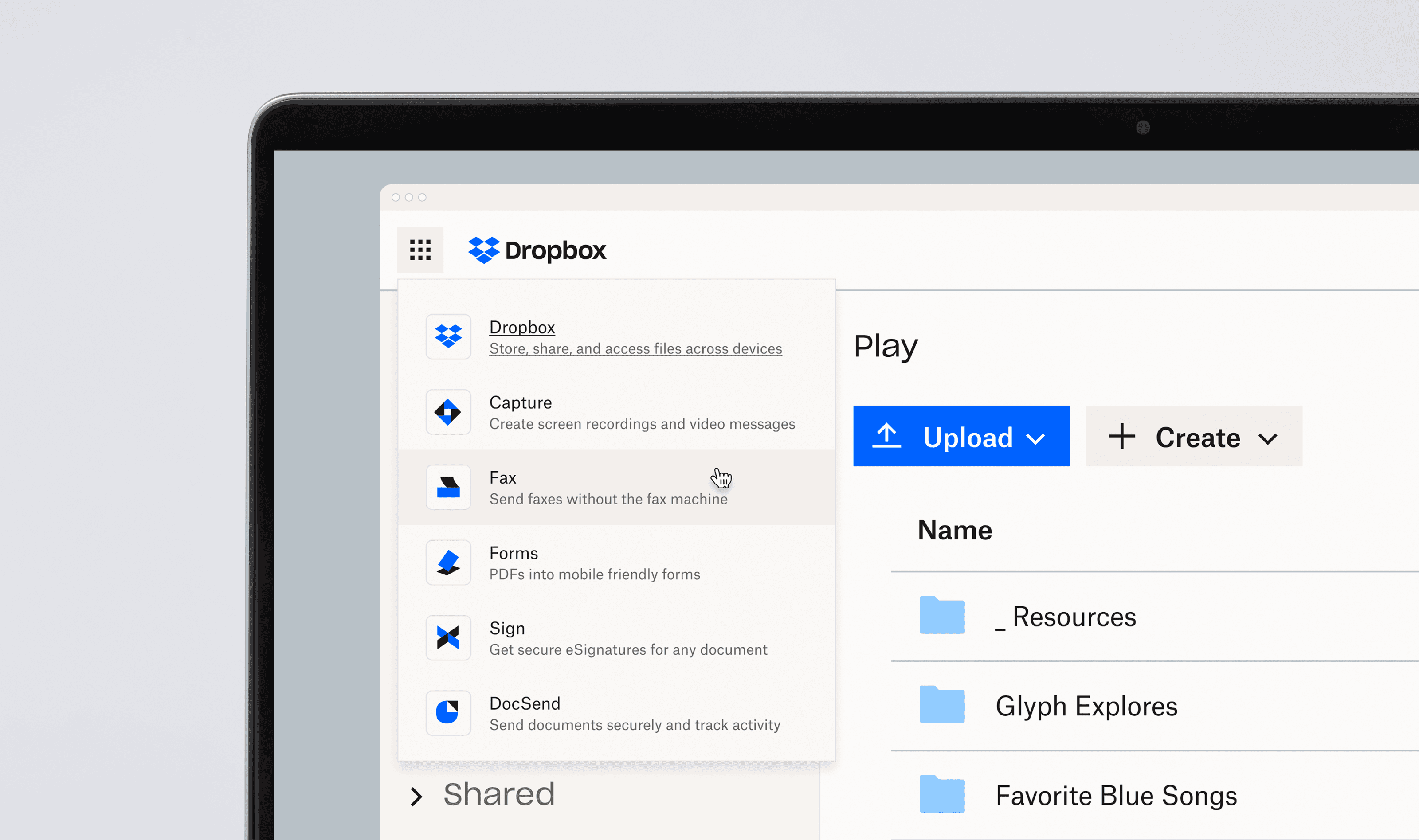
Task: Click the Sign app icon
Action: coord(448,638)
